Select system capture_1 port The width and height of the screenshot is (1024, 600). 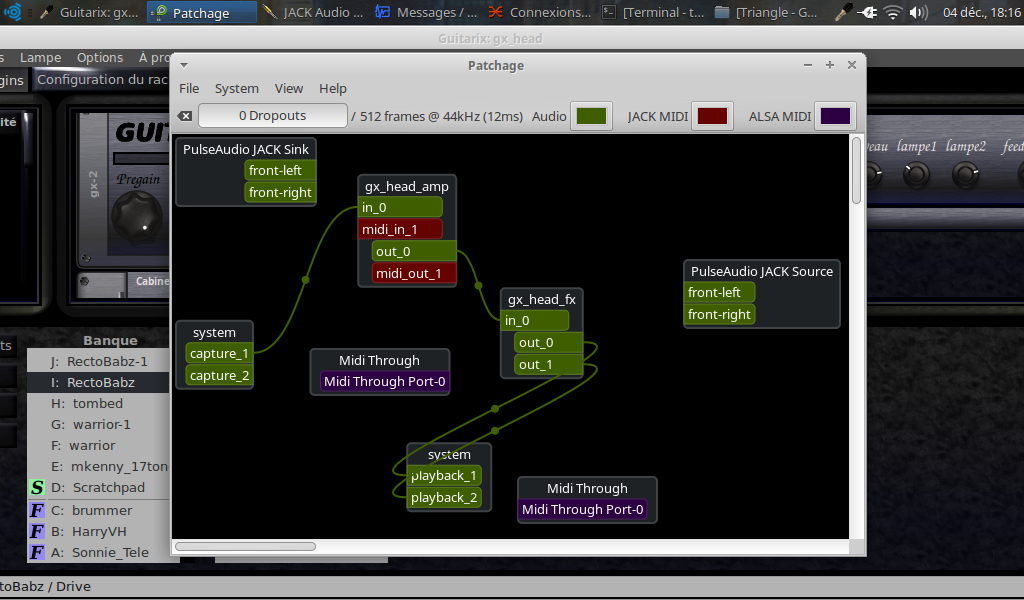point(219,354)
